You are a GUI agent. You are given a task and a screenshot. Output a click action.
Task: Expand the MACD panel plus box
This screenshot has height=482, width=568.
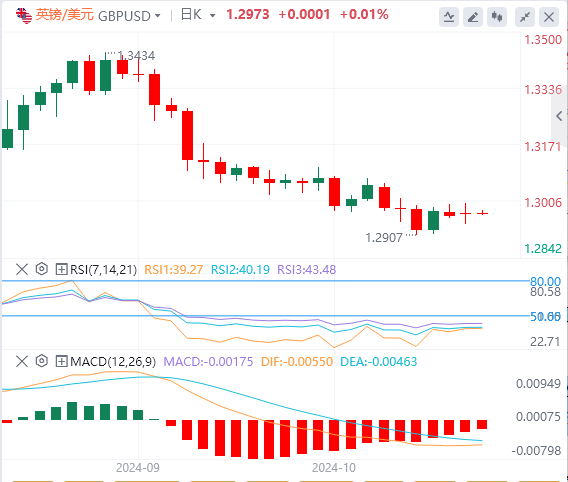(61, 361)
